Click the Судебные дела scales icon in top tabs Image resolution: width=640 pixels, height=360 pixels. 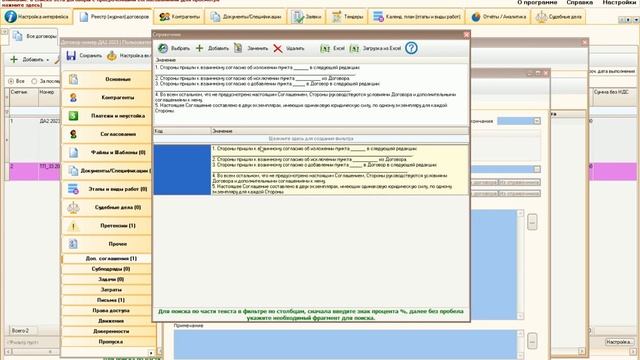click(x=541, y=17)
